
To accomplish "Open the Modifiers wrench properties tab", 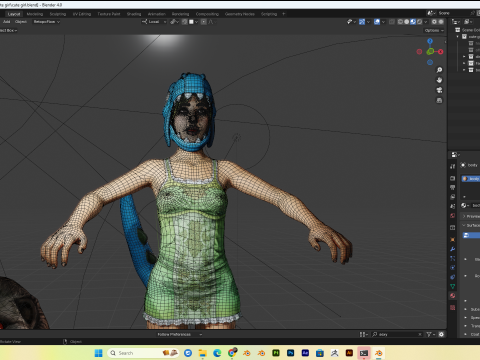I will [453, 249].
